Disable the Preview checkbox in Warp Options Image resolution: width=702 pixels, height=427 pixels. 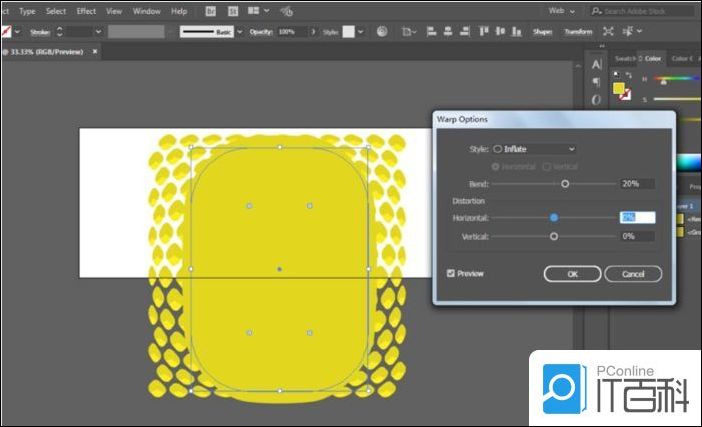tap(451, 273)
